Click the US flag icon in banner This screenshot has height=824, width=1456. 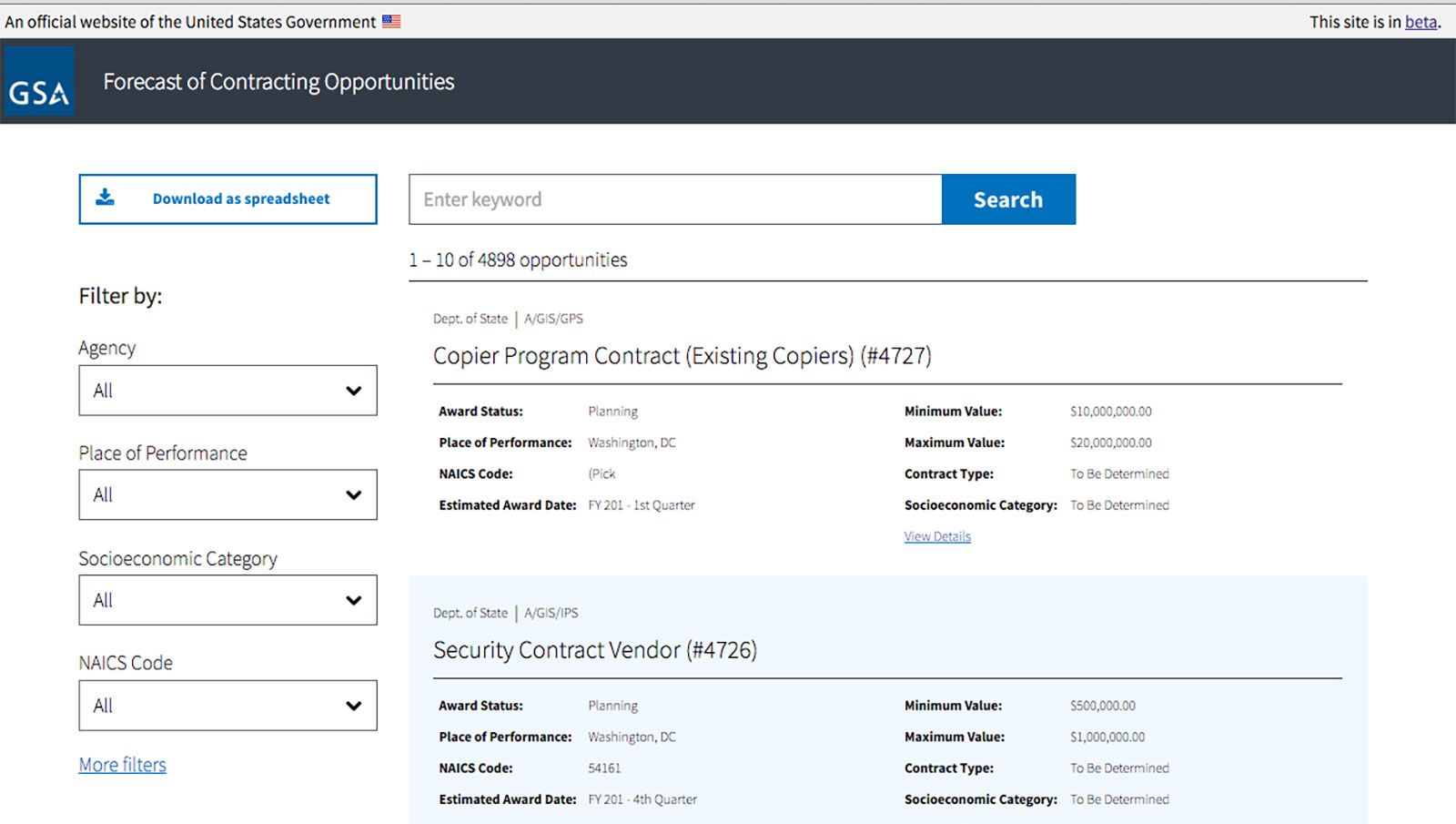(x=391, y=22)
